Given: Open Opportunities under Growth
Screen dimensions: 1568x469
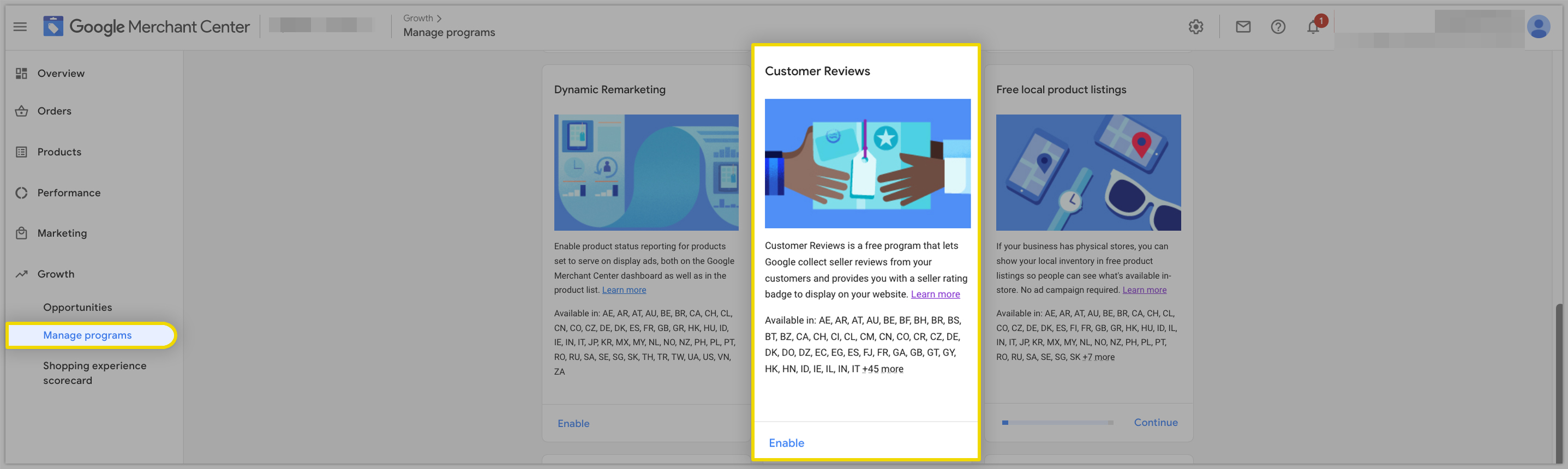Looking at the screenshot, I should (x=77, y=307).
